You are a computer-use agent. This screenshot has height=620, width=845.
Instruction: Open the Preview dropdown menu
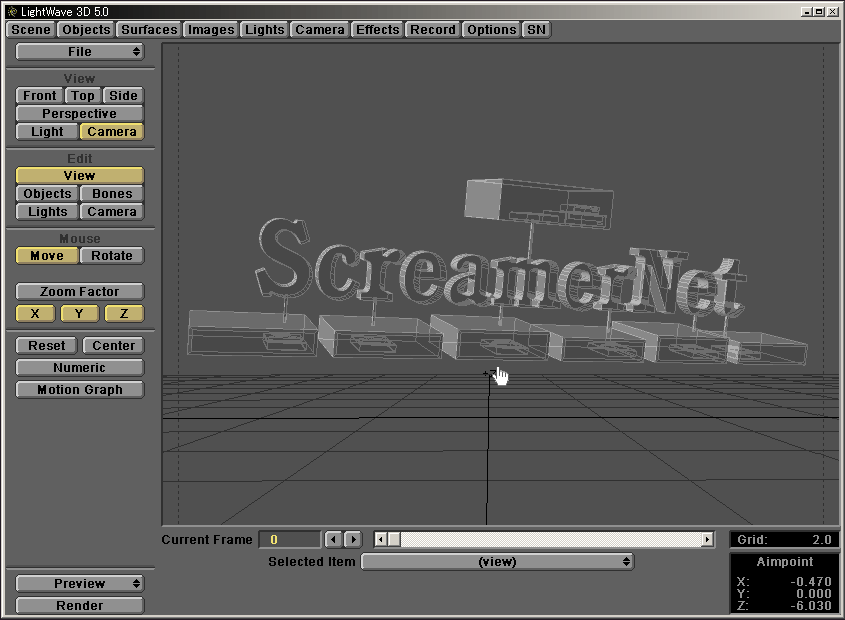point(80,584)
